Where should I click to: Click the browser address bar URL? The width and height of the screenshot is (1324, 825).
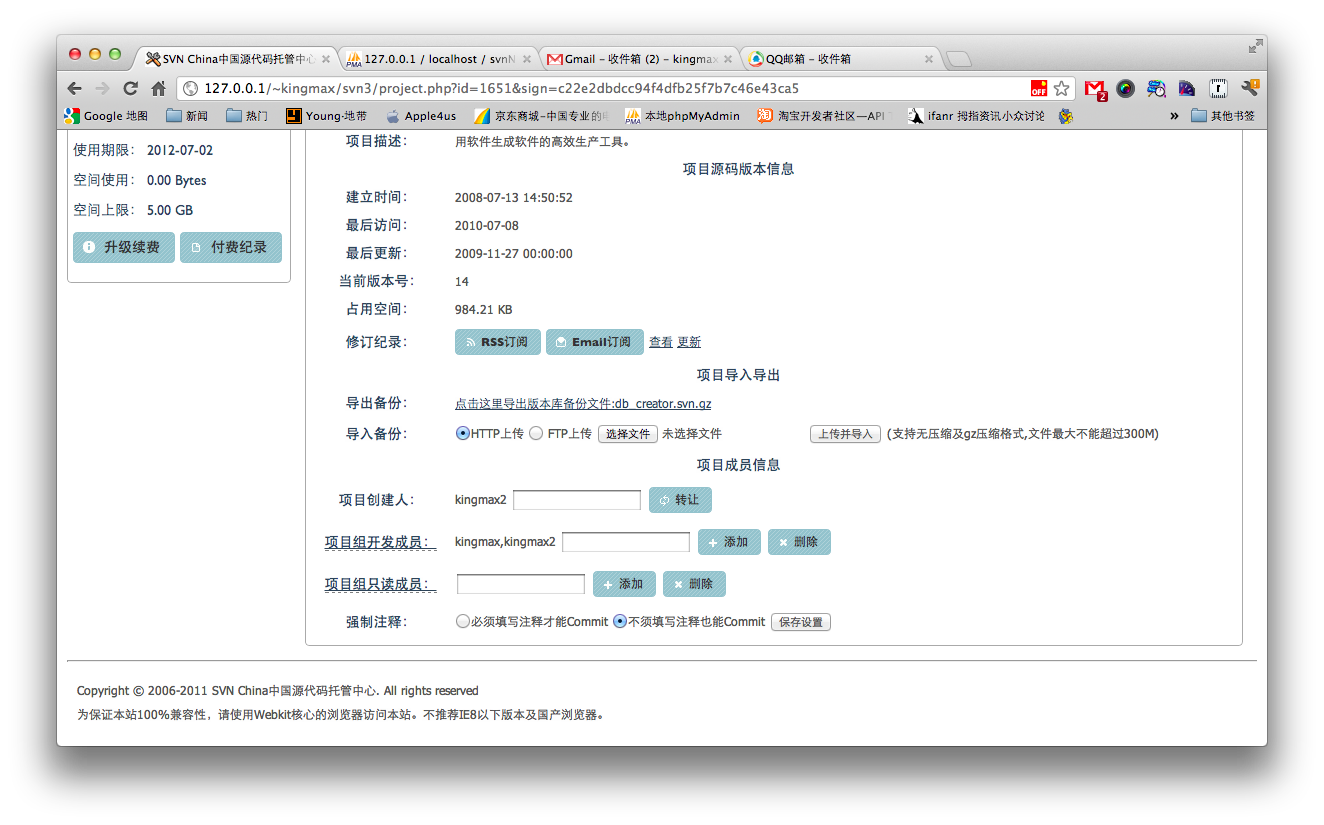coord(501,88)
